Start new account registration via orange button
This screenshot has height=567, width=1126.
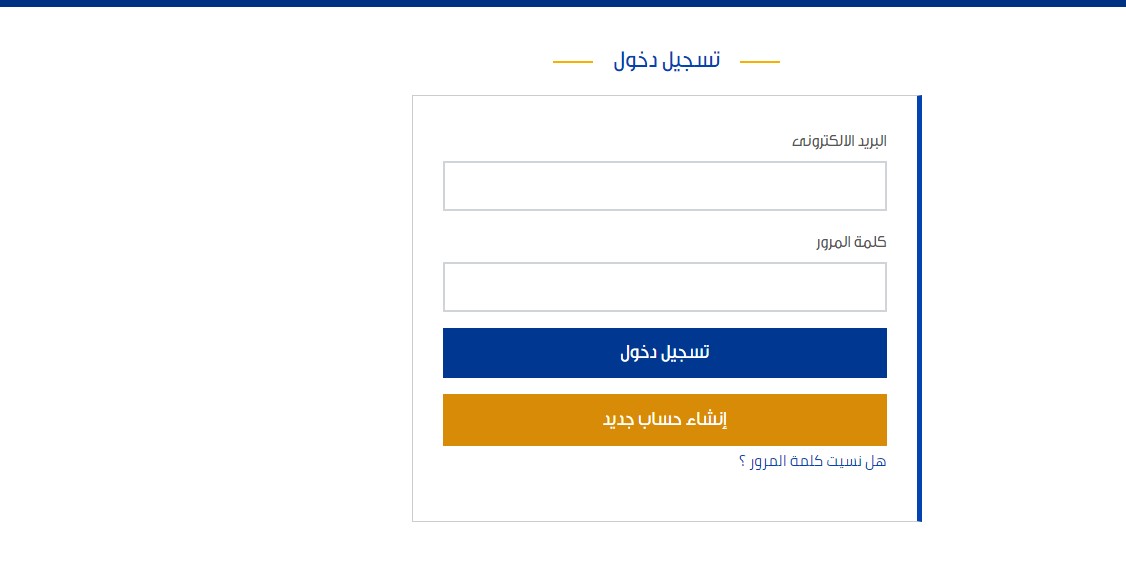(664, 420)
